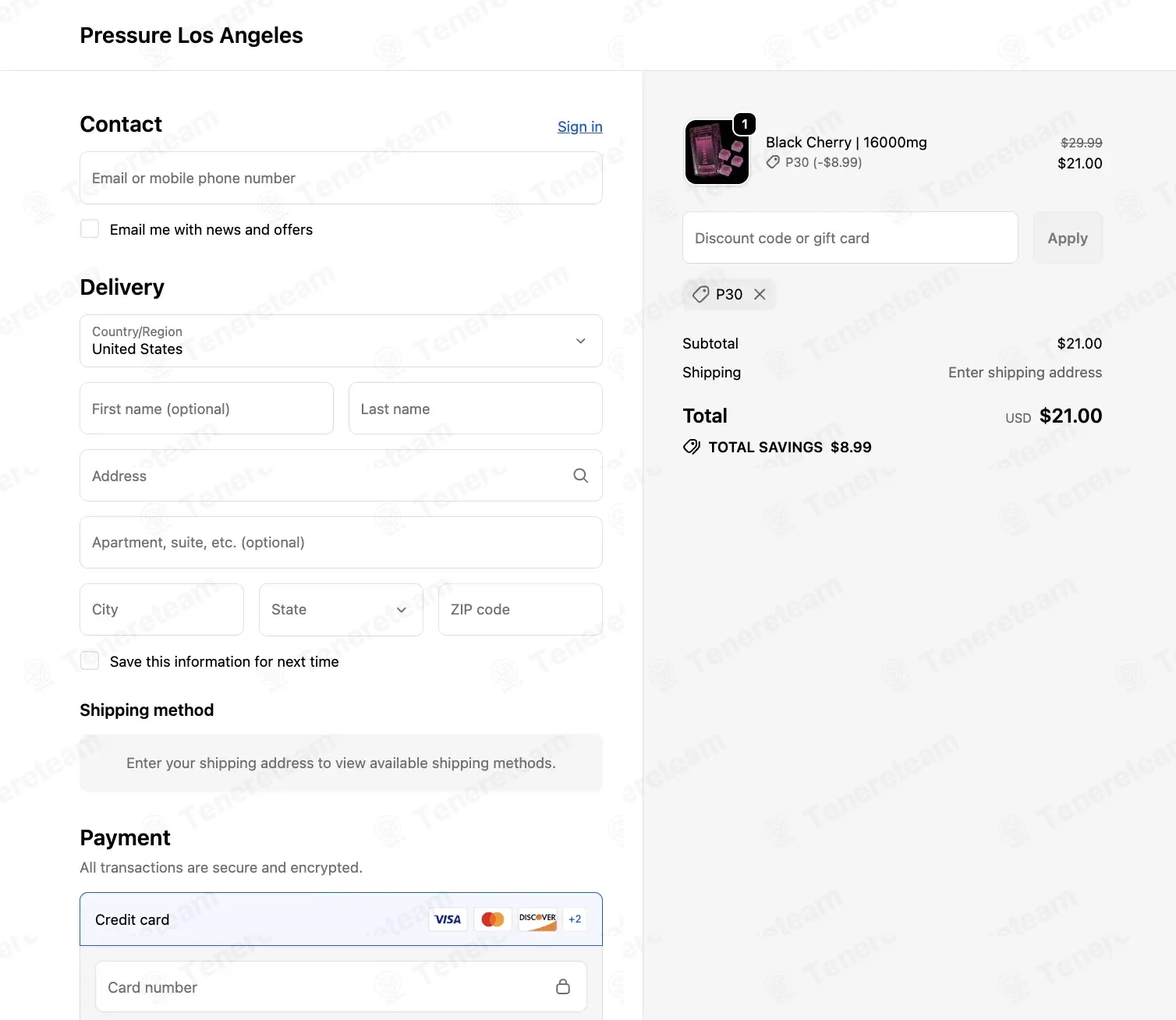1176x1020 pixels.
Task: Click the Discover card logo
Action: pos(538,919)
